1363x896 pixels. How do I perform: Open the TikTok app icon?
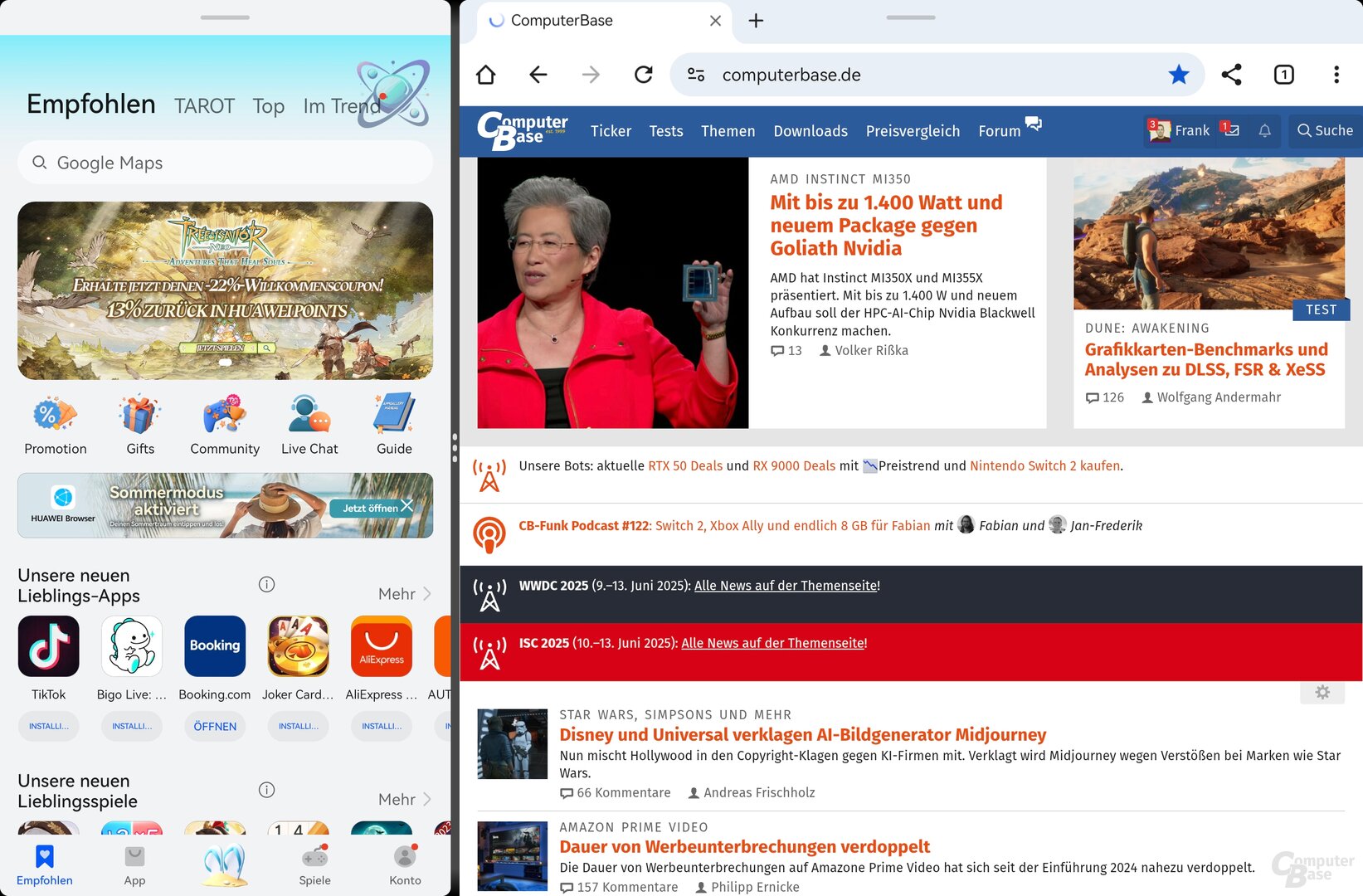click(49, 646)
